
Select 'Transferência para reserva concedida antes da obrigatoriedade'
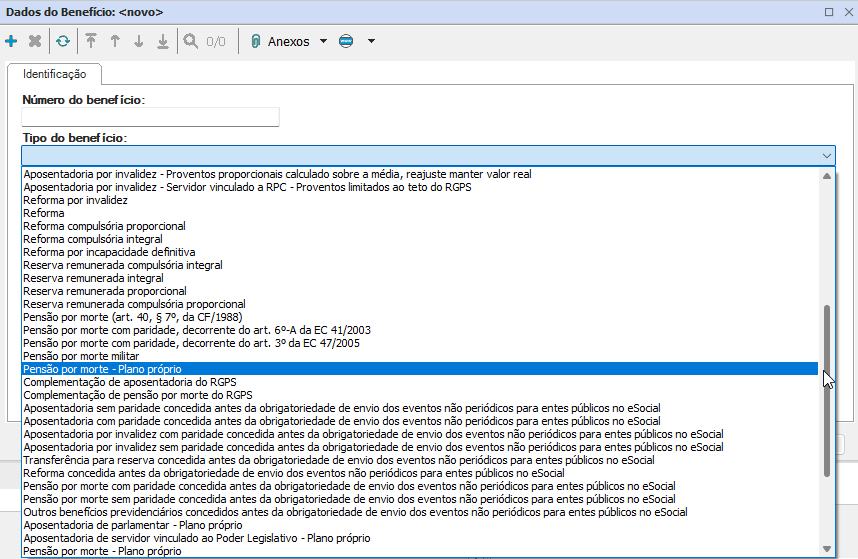420,460
